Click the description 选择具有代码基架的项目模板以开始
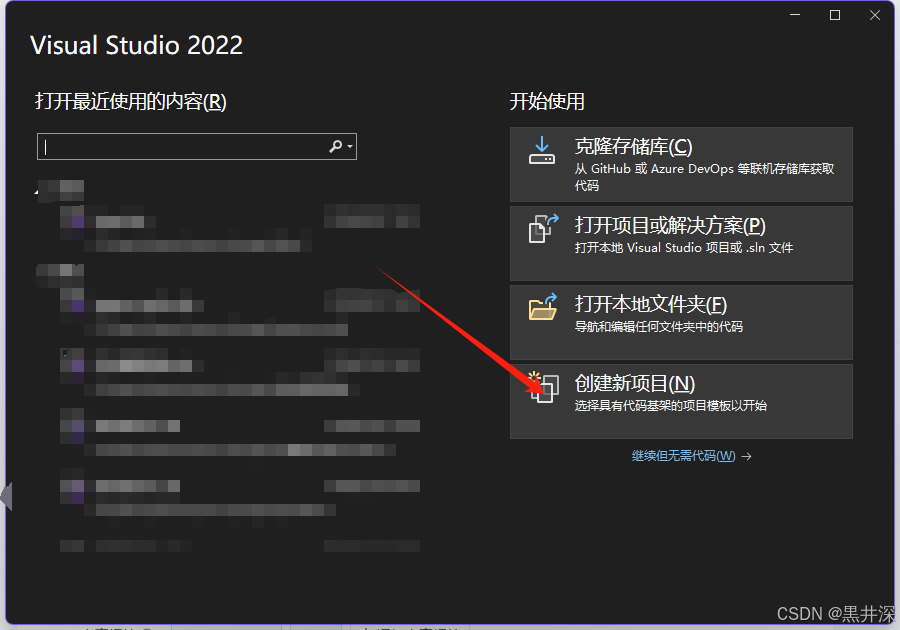The width and height of the screenshot is (900, 630). point(670,406)
